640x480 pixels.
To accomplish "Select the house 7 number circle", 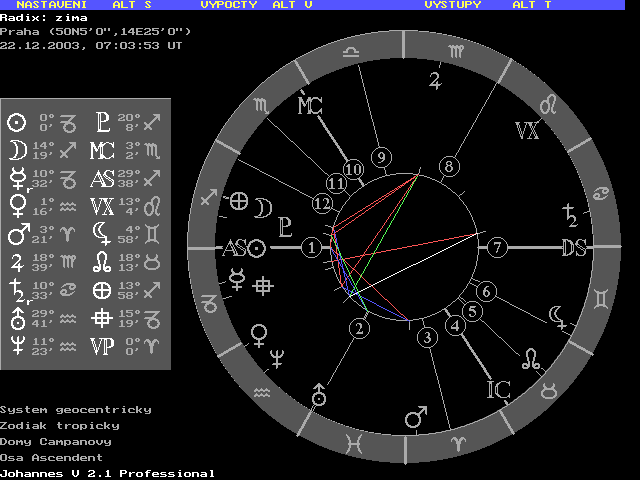I will click(496, 247).
